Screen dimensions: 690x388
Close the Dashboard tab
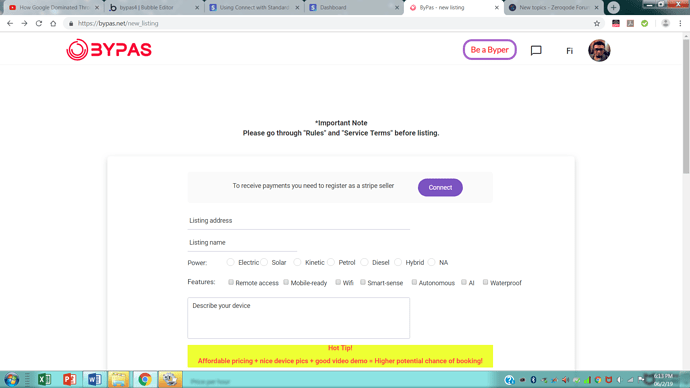click(x=397, y=7)
